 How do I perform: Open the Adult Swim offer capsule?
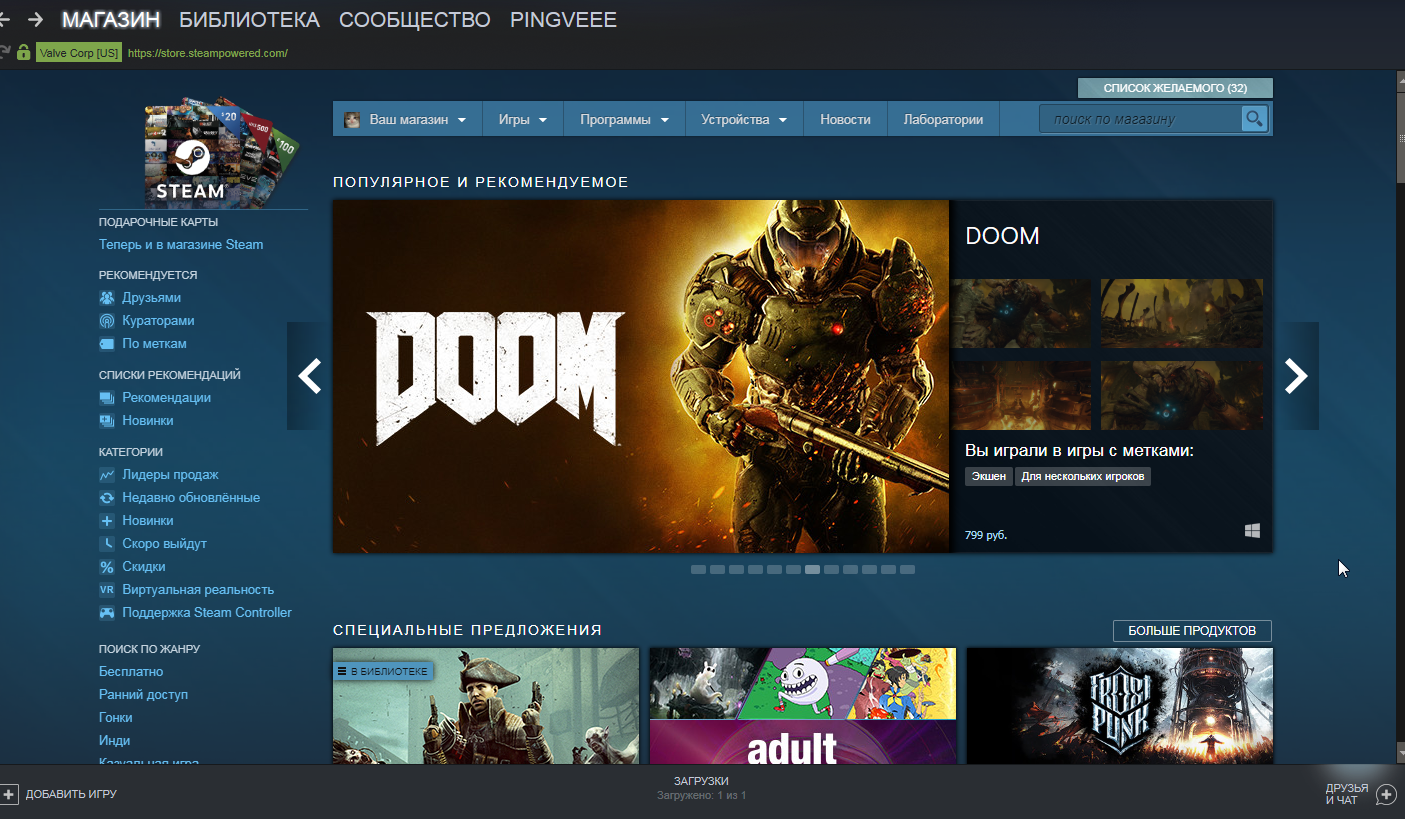coord(803,706)
